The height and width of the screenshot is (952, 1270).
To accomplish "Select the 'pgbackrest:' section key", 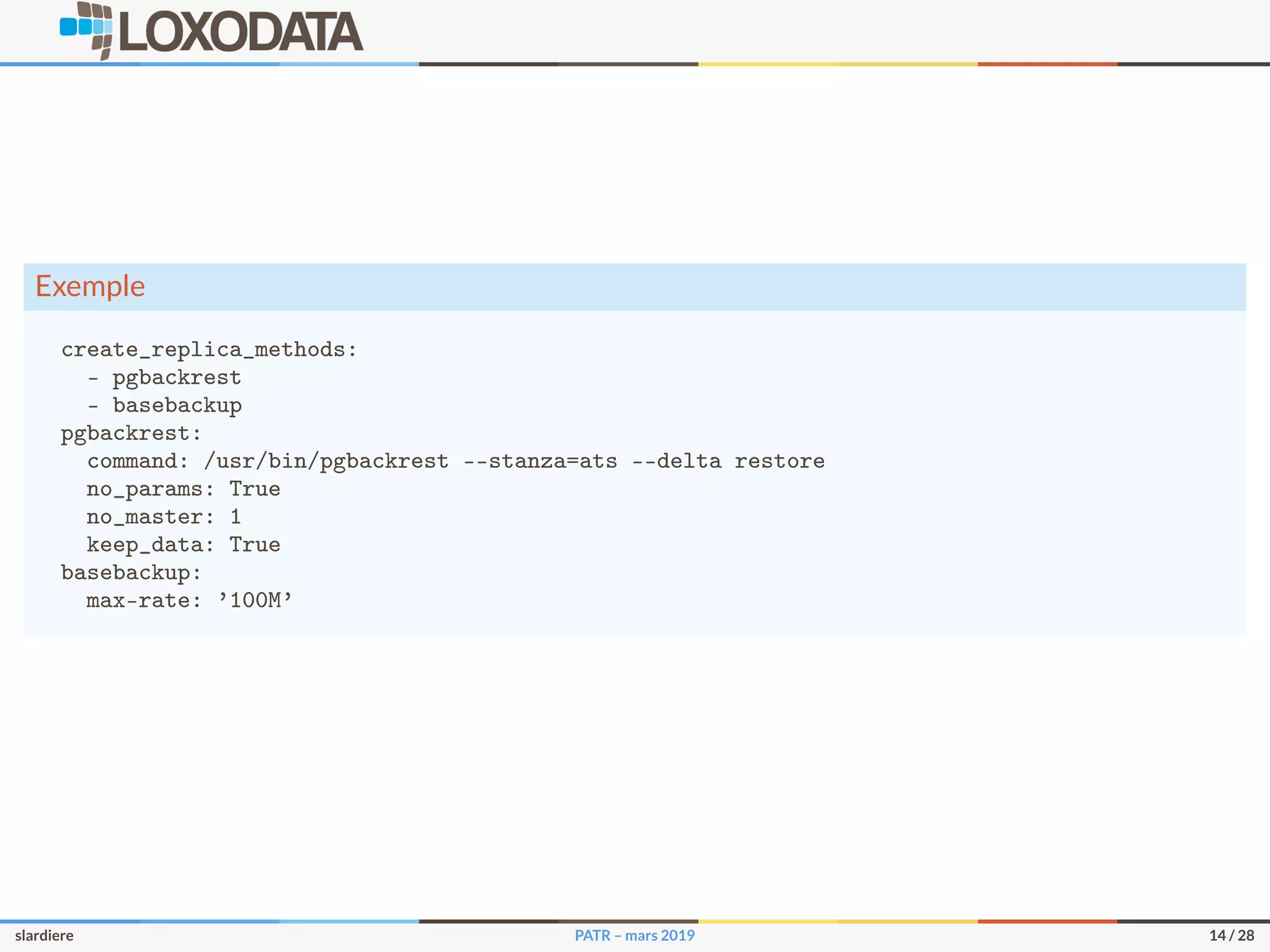I will (131, 433).
